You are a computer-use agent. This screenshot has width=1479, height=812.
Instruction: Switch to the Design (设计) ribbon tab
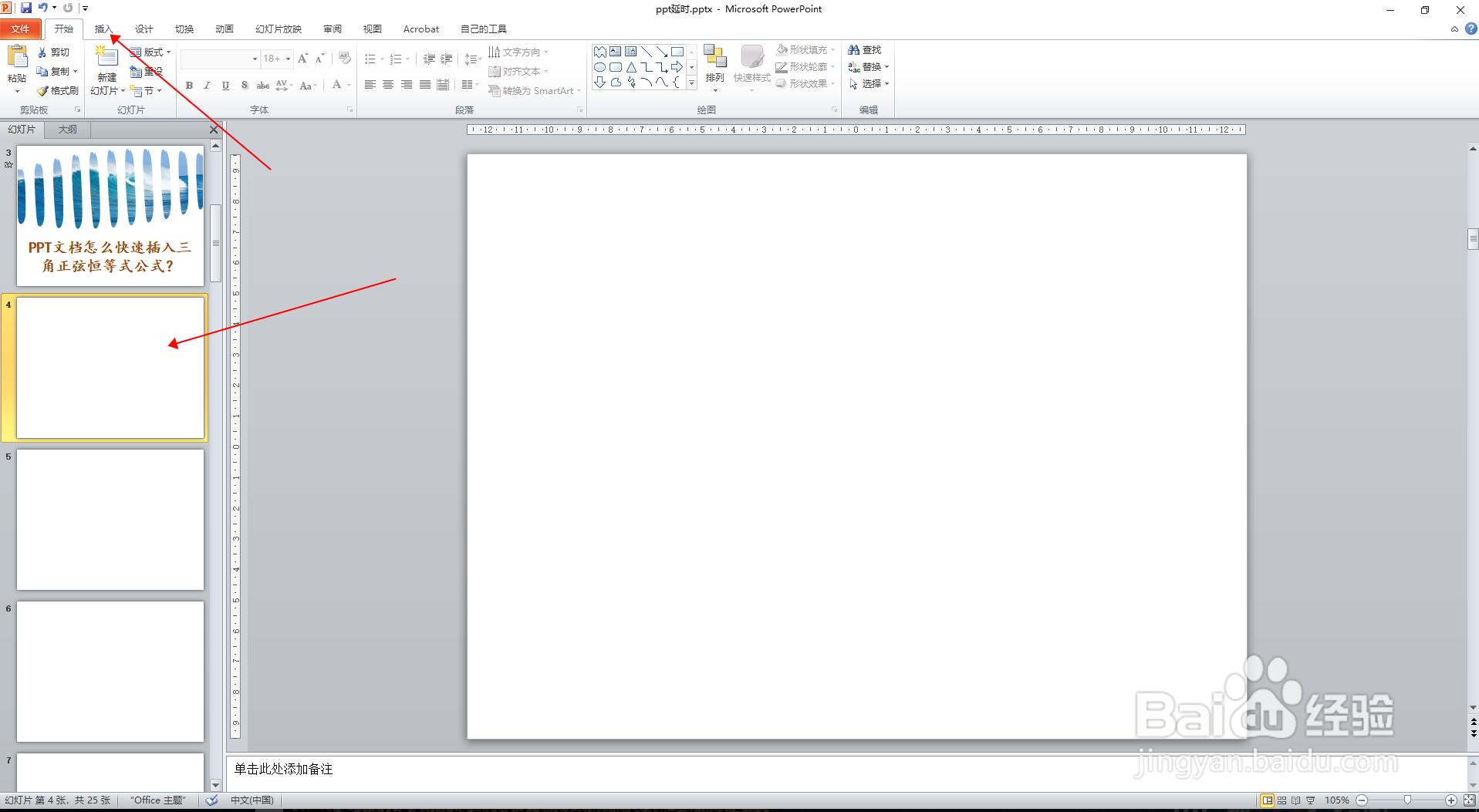tap(144, 29)
